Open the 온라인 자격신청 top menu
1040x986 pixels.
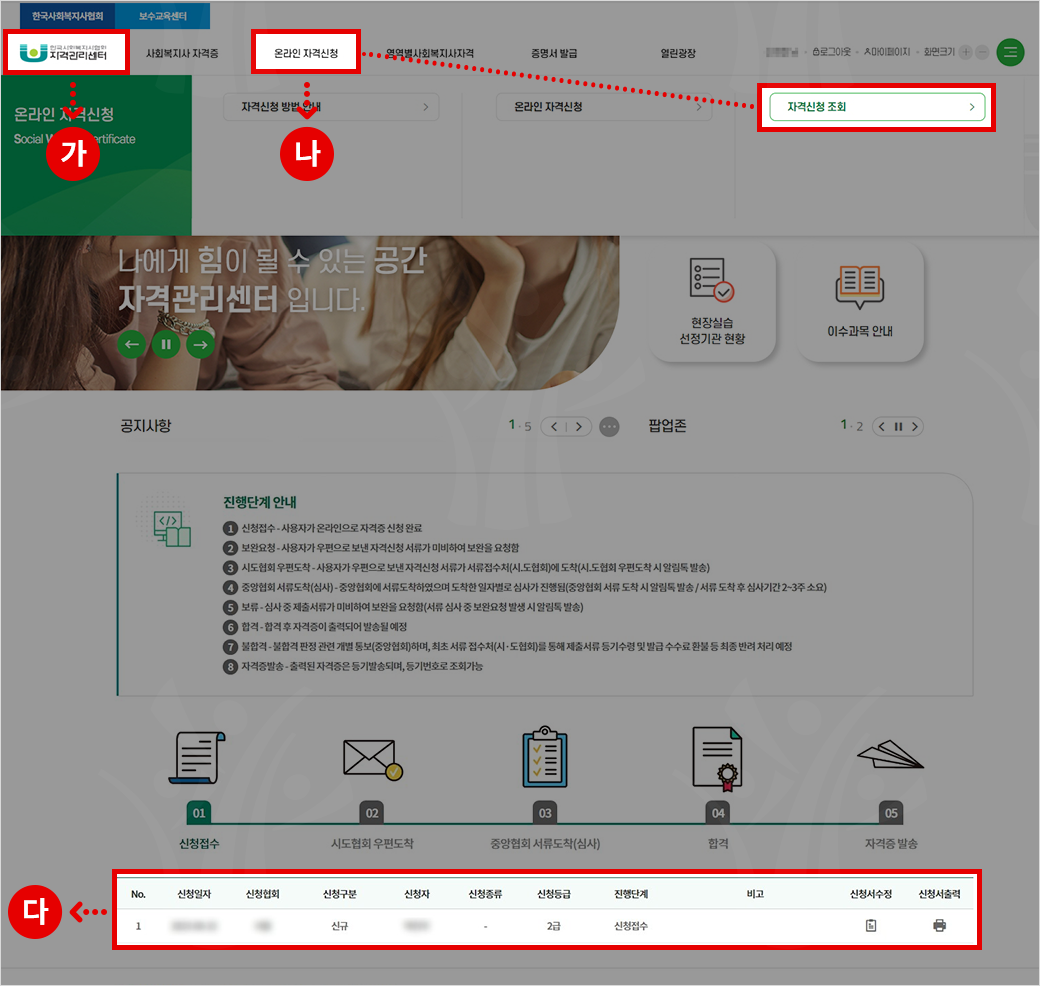click(306, 53)
